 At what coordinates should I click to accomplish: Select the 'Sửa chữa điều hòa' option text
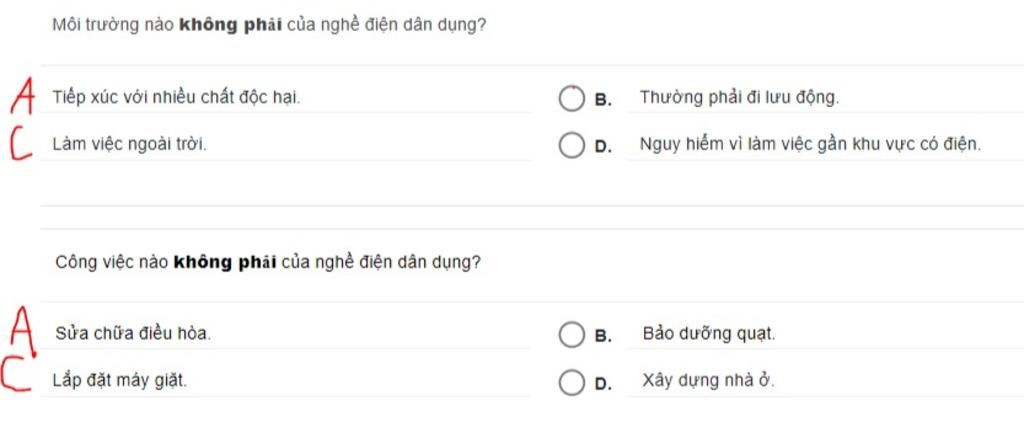[x=133, y=334]
